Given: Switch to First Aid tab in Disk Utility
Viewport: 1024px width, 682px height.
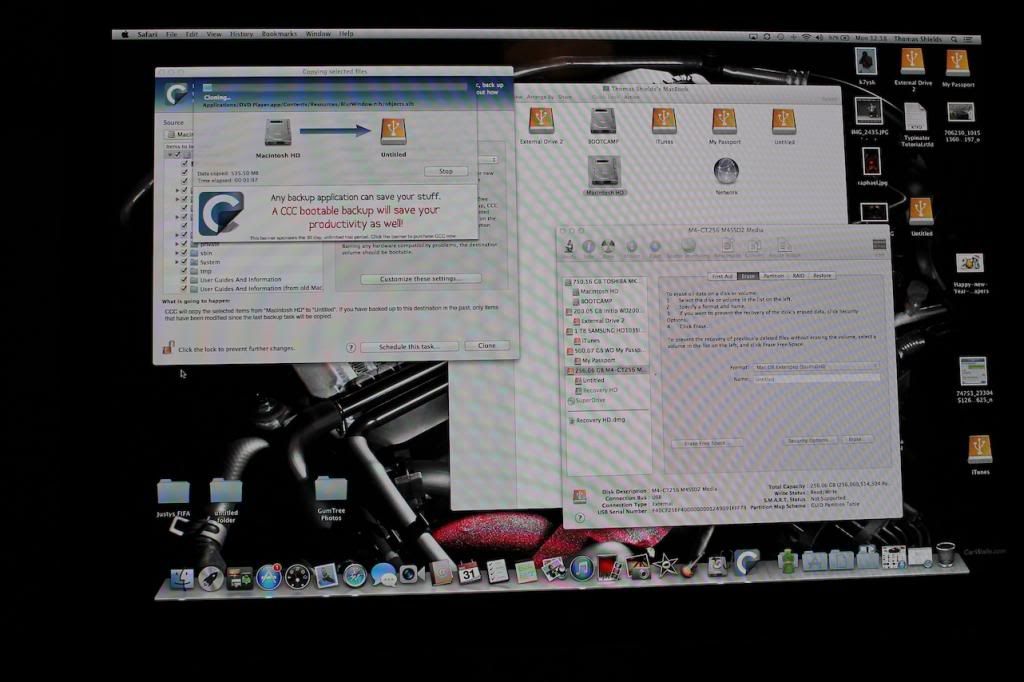Looking at the screenshot, I should point(722,276).
